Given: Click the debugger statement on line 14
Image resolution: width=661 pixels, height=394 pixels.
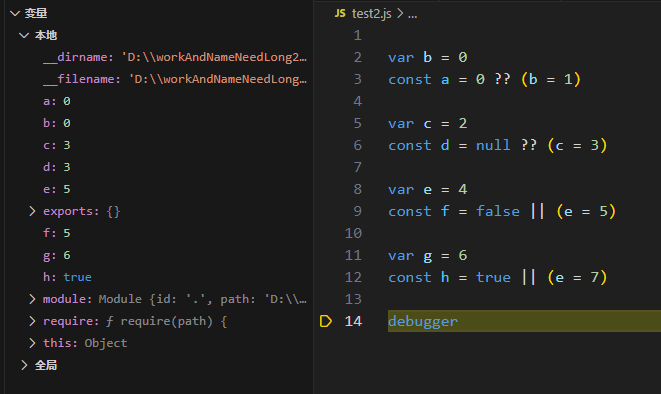Looking at the screenshot, I should (423, 322).
